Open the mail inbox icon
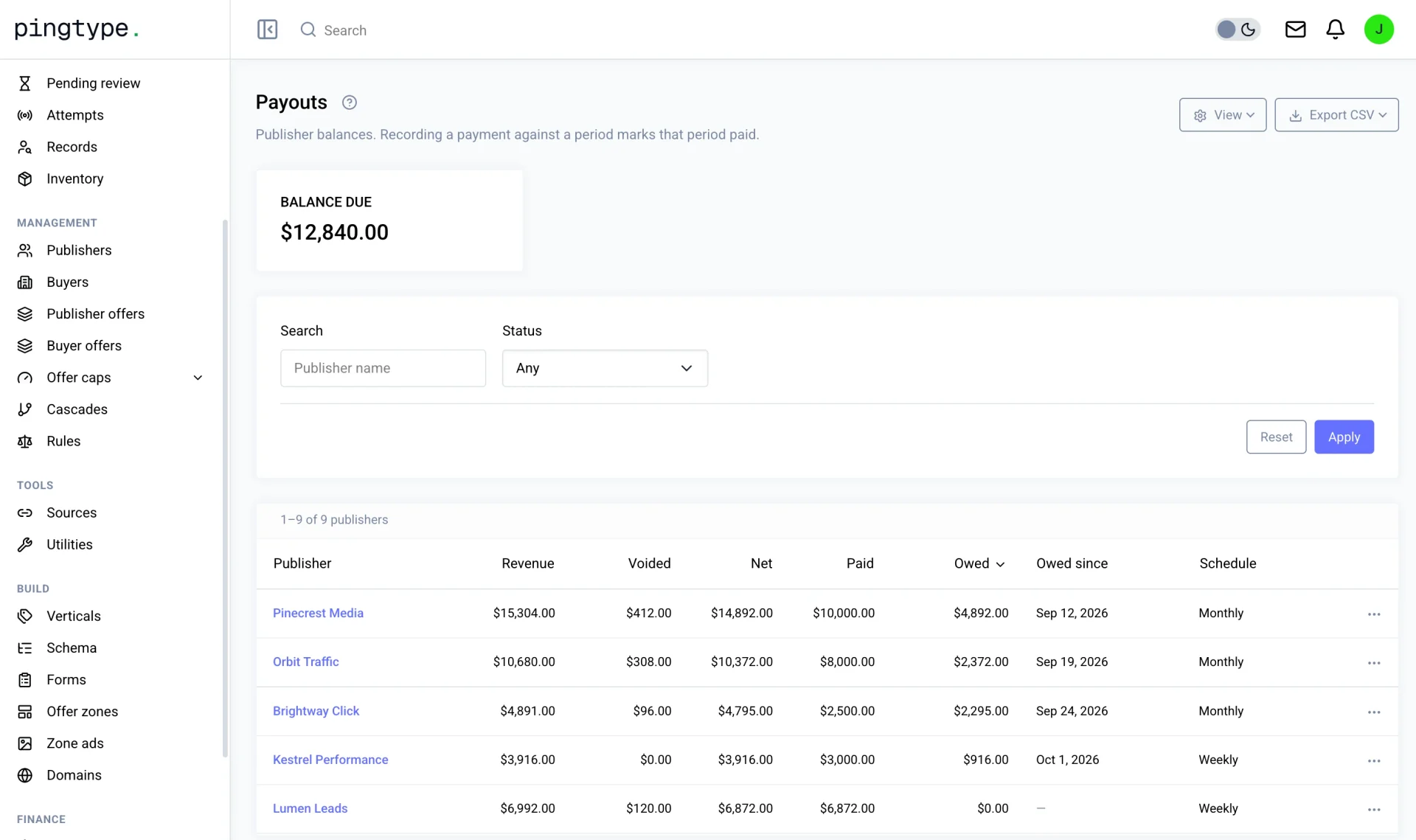 [x=1295, y=29]
